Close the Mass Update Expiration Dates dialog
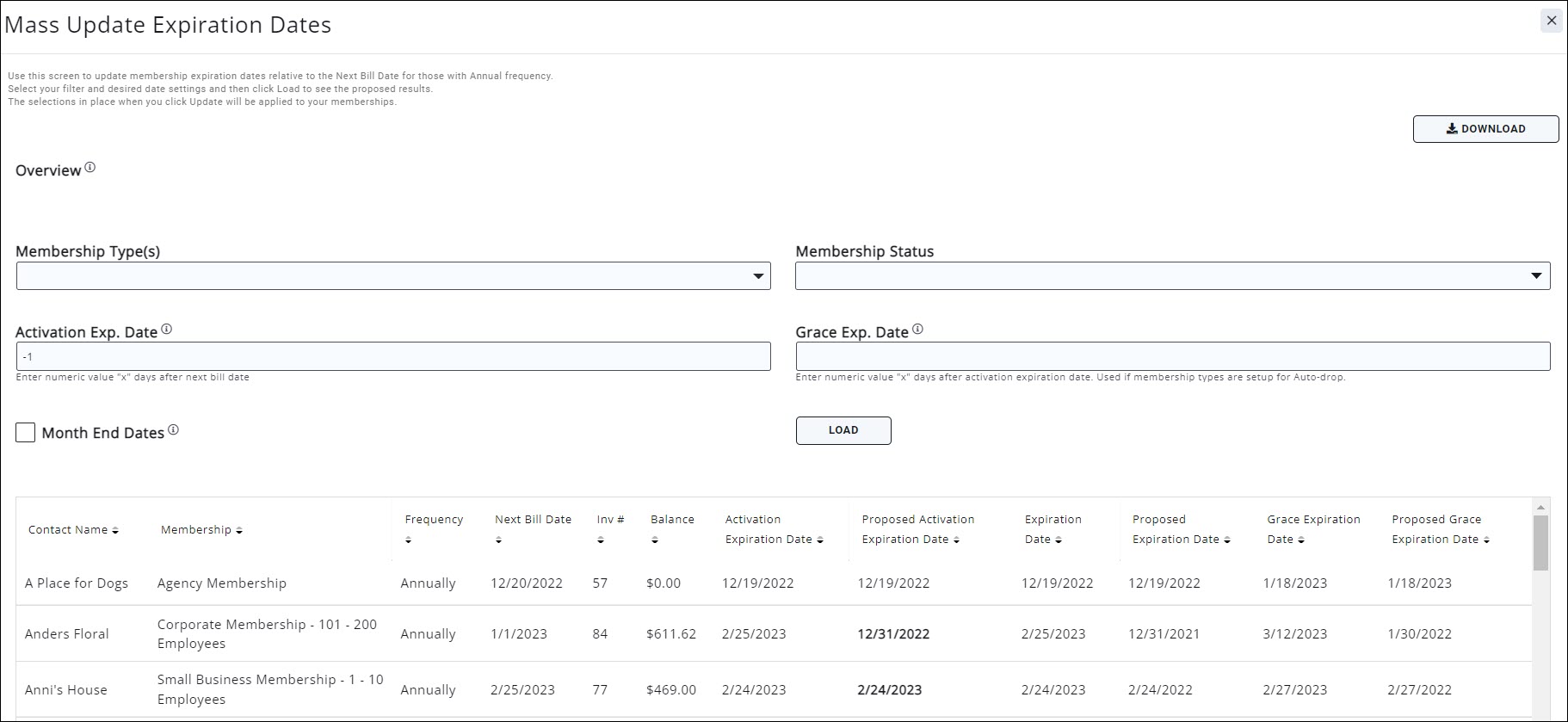Viewport: 1568px width, 722px height. point(1552,21)
